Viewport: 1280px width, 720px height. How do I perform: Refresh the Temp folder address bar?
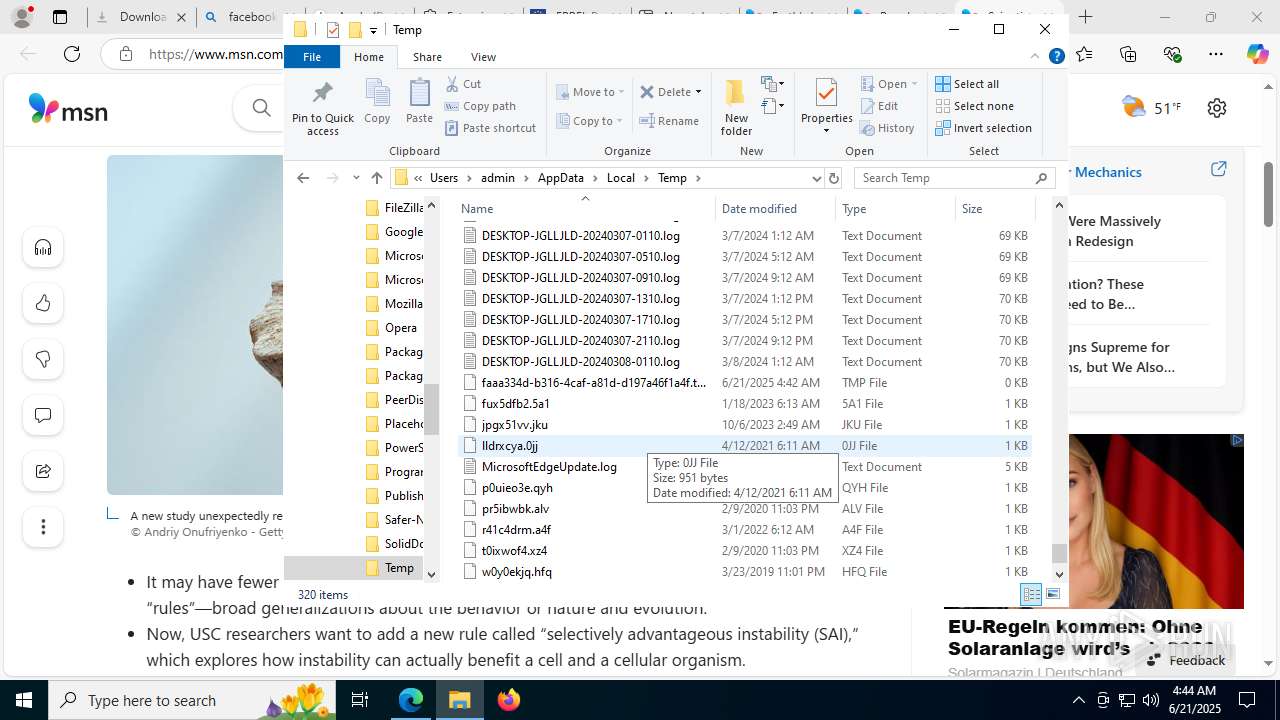tap(834, 178)
